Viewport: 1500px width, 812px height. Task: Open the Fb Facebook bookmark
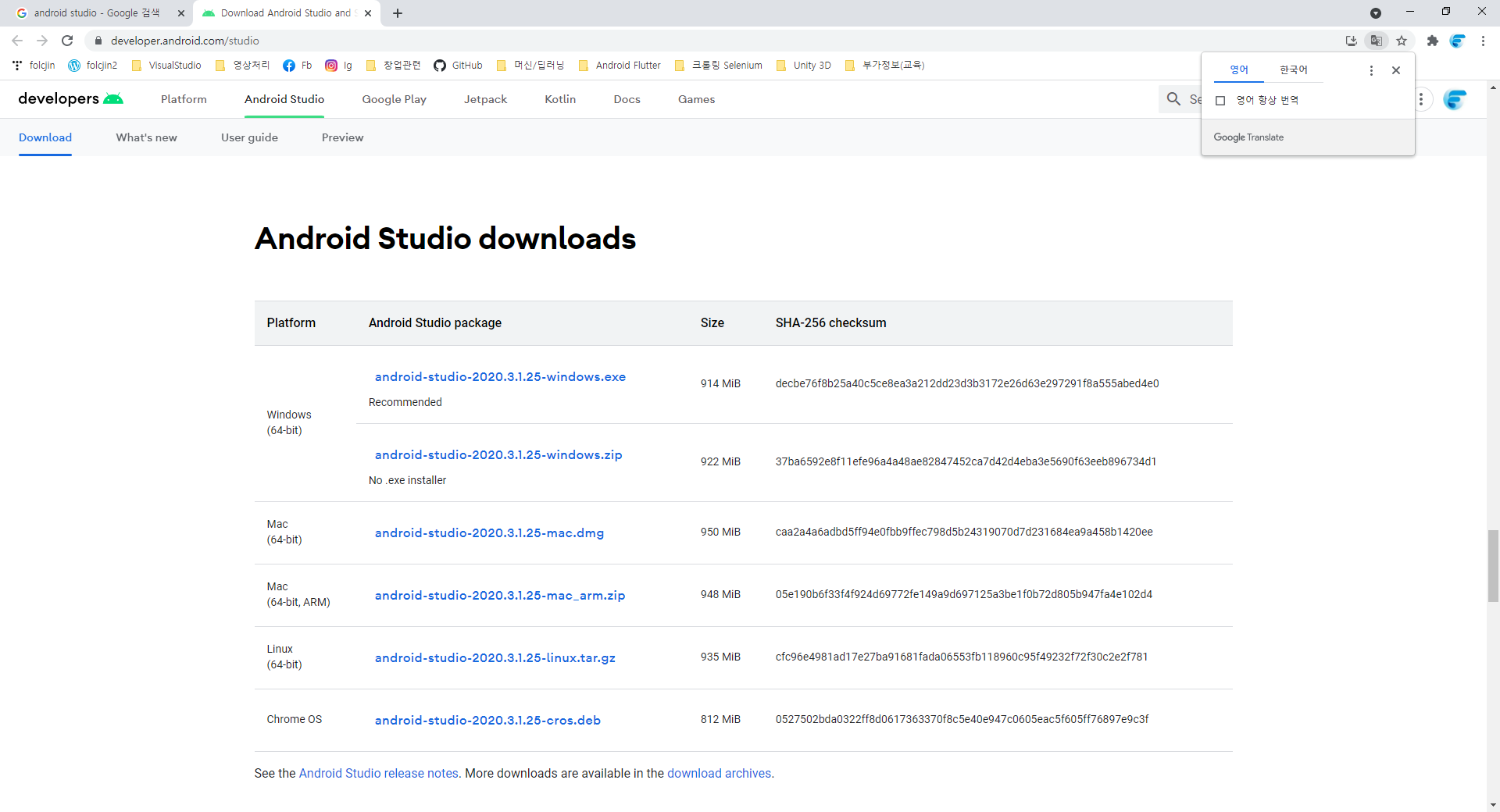tap(298, 66)
